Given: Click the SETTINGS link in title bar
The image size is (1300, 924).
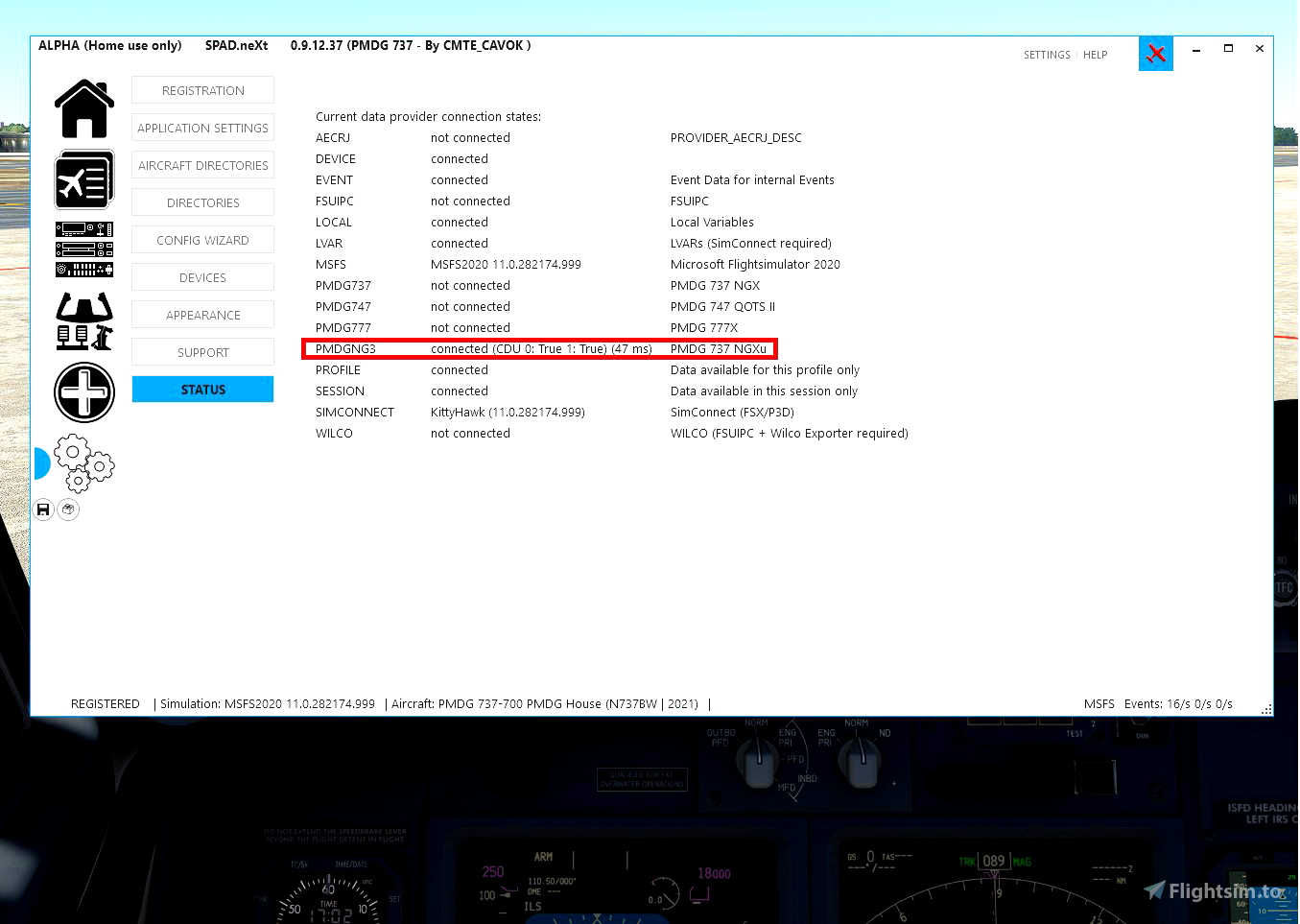Looking at the screenshot, I should (x=1047, y=56).
